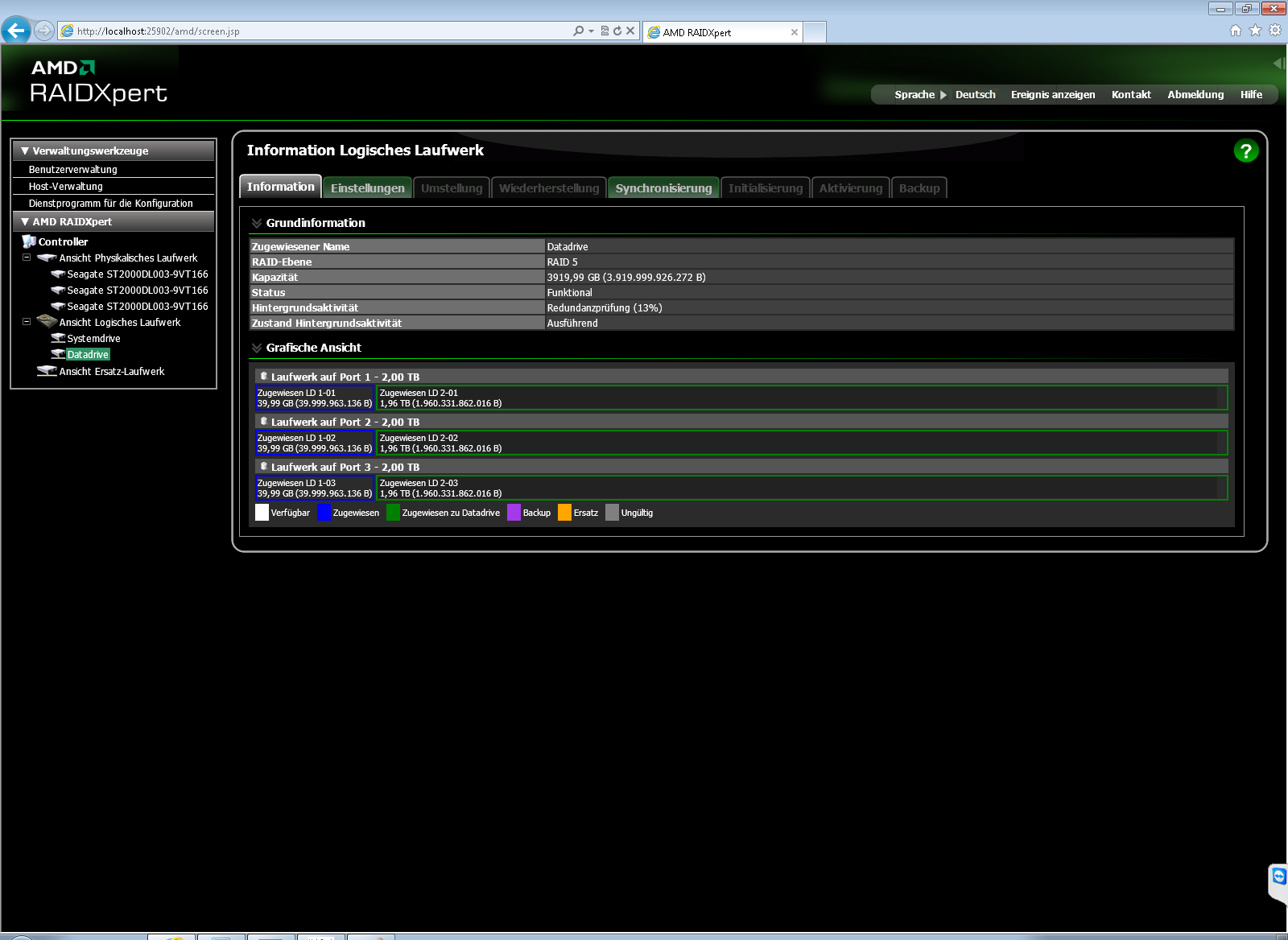Click the Ansicht Ersatz-Laufwerk icon
This screenshot has height=940, width=1288.
tap(47, 371)
